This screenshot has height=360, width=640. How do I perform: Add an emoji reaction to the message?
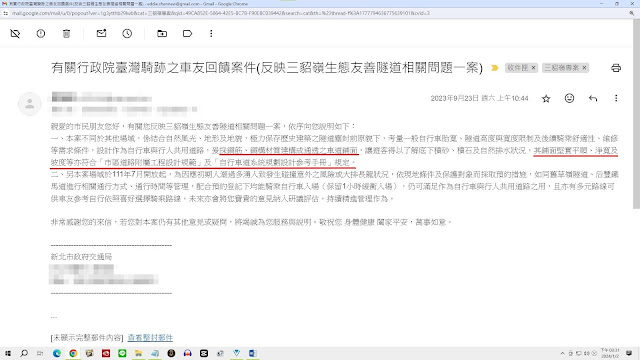pos(569,98)
